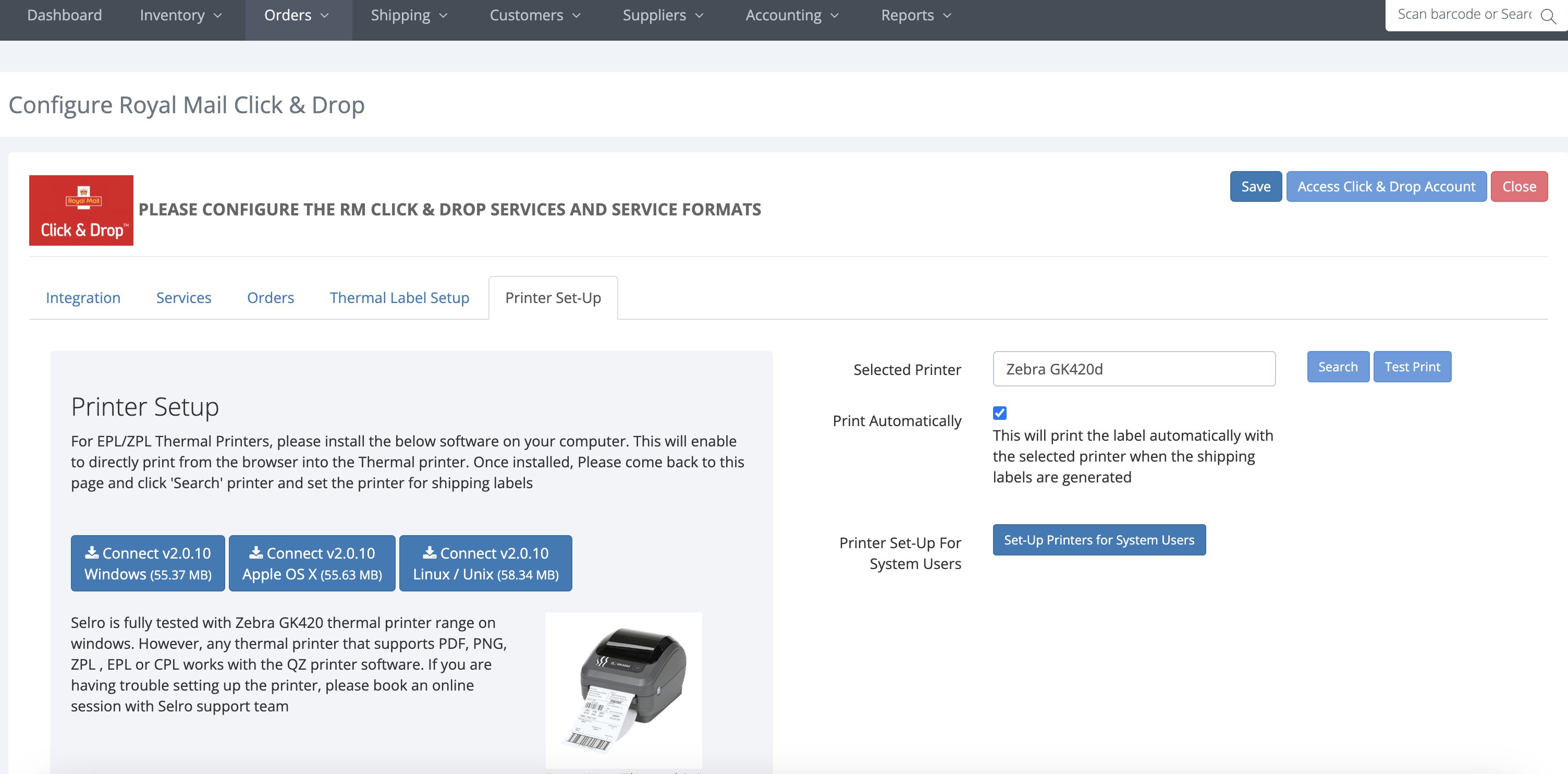Switch to the Thermal Label Setup tab
The height and width of the screenshot is (774, 1568).
point(399,297)
